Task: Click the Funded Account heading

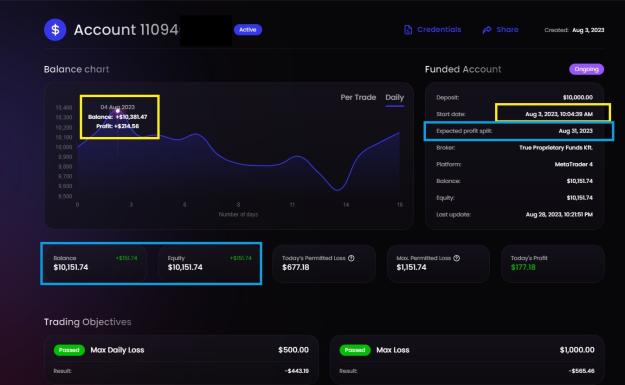Action: click(463, 69)
